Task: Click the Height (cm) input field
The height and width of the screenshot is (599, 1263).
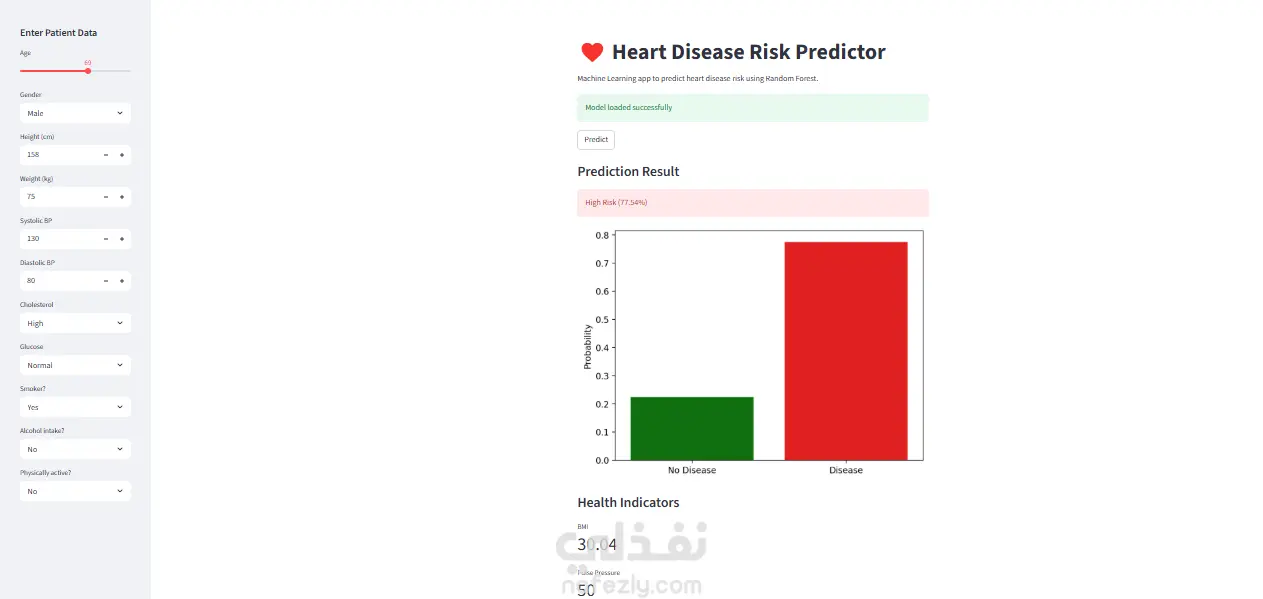Action: 60,155
